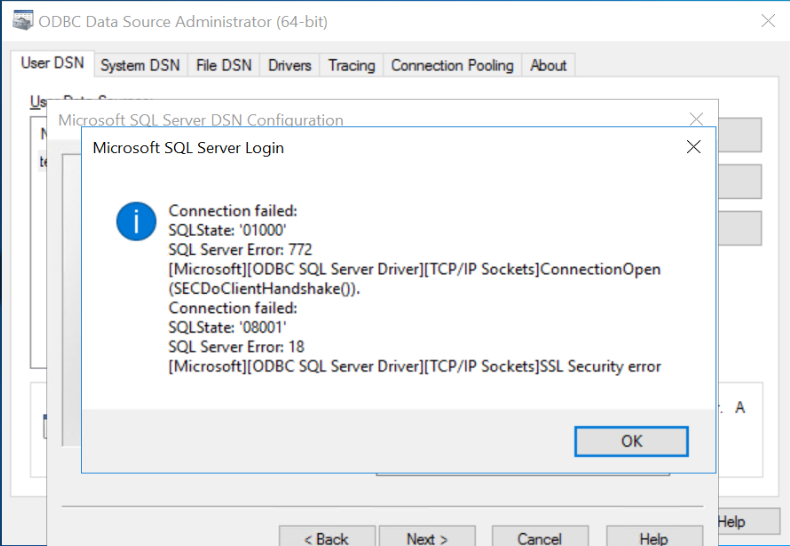Click the OK button in login dialog

(x=631, y=441)
